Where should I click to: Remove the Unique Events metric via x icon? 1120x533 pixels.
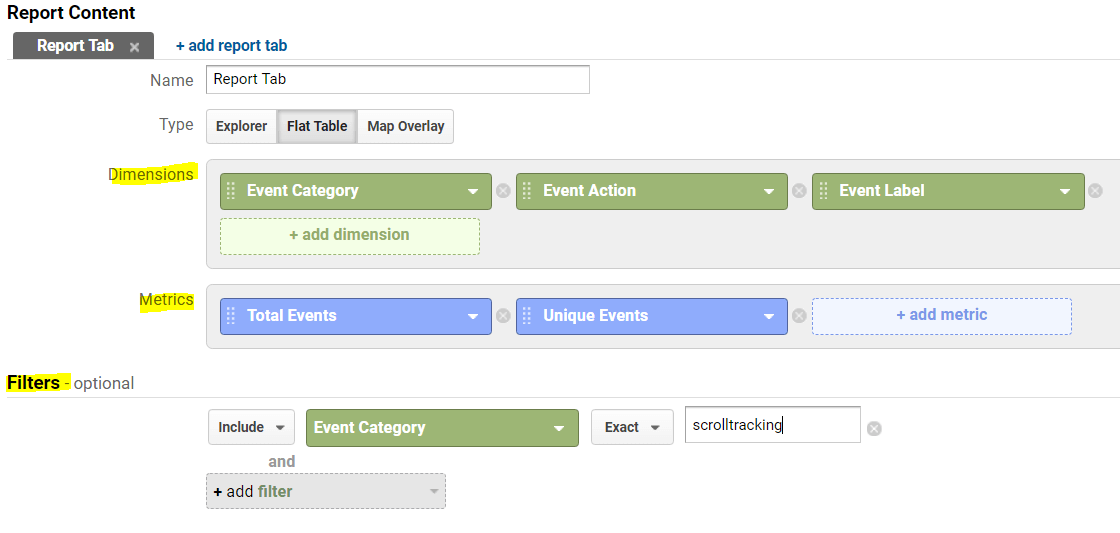click(x=799, y=316)
